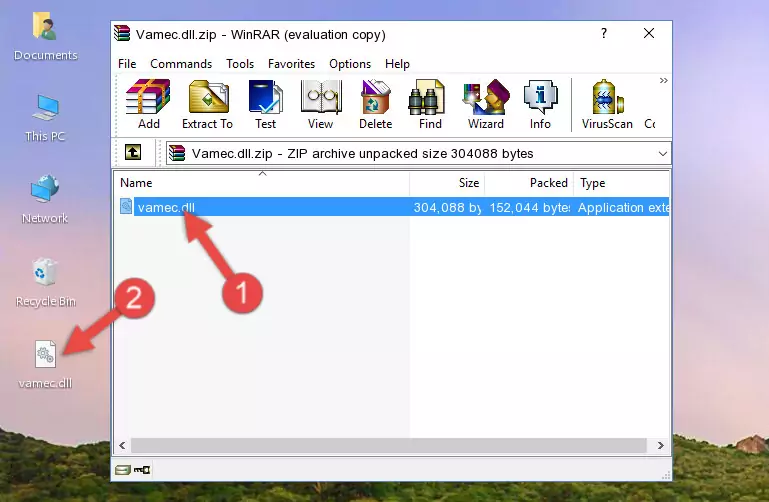The height and width of the screenshot is (502, 769).
Task: Start VirusScan on the archive
Action: [607, 104]
